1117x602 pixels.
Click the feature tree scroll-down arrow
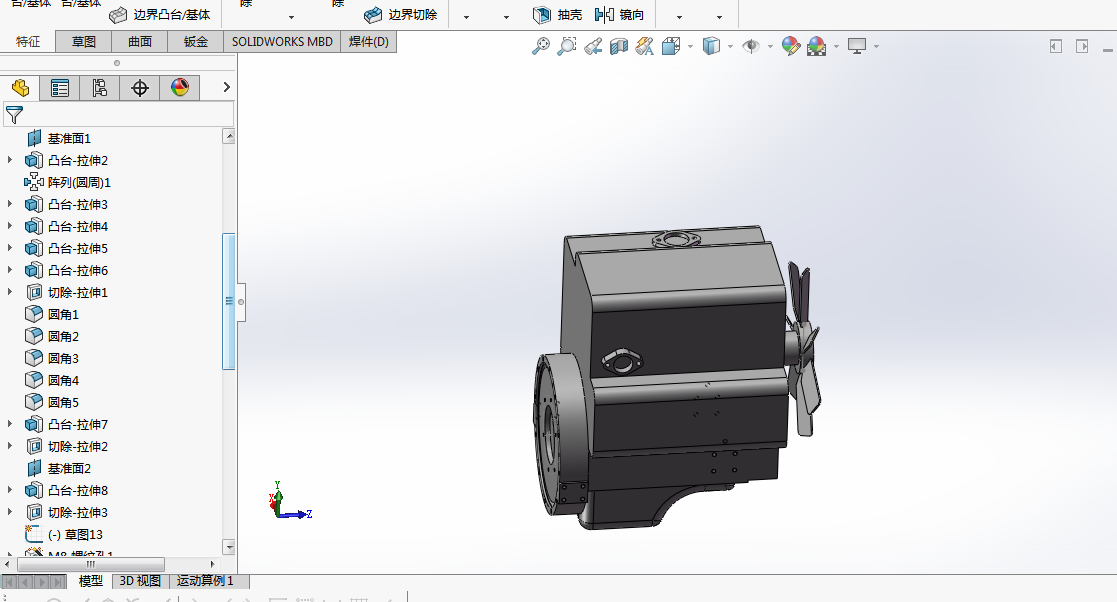click(229, 547)
